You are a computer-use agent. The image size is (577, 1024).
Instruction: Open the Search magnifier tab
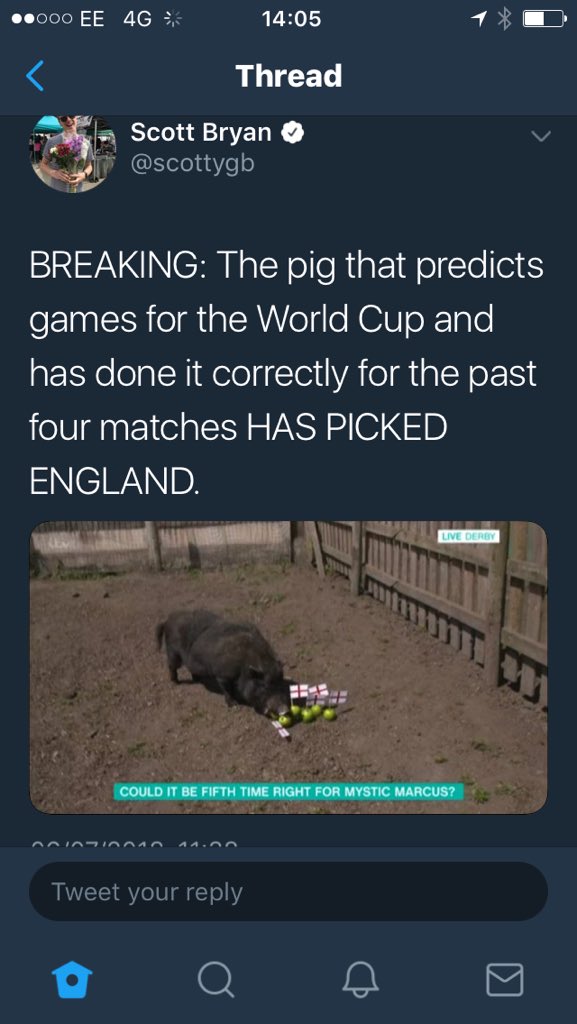(x=216, y=980)
